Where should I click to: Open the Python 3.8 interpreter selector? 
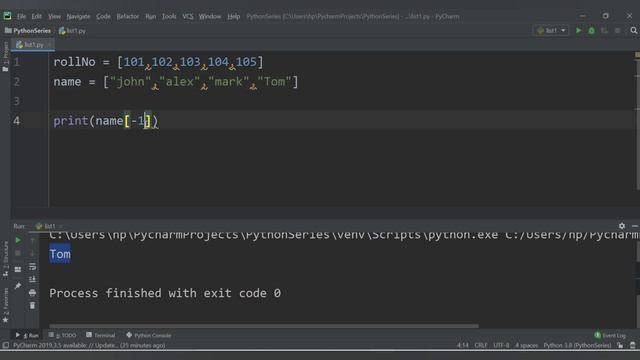pyautogui.click(x=577, y=345)
